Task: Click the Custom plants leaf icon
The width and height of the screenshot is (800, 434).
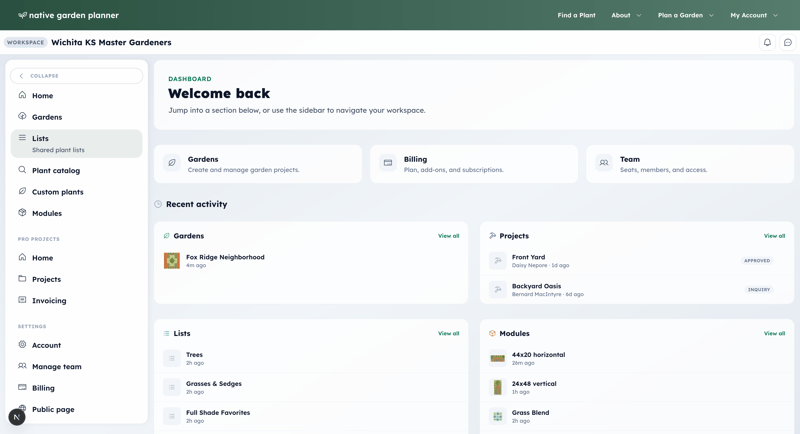Action: click(x=22, y=191)
